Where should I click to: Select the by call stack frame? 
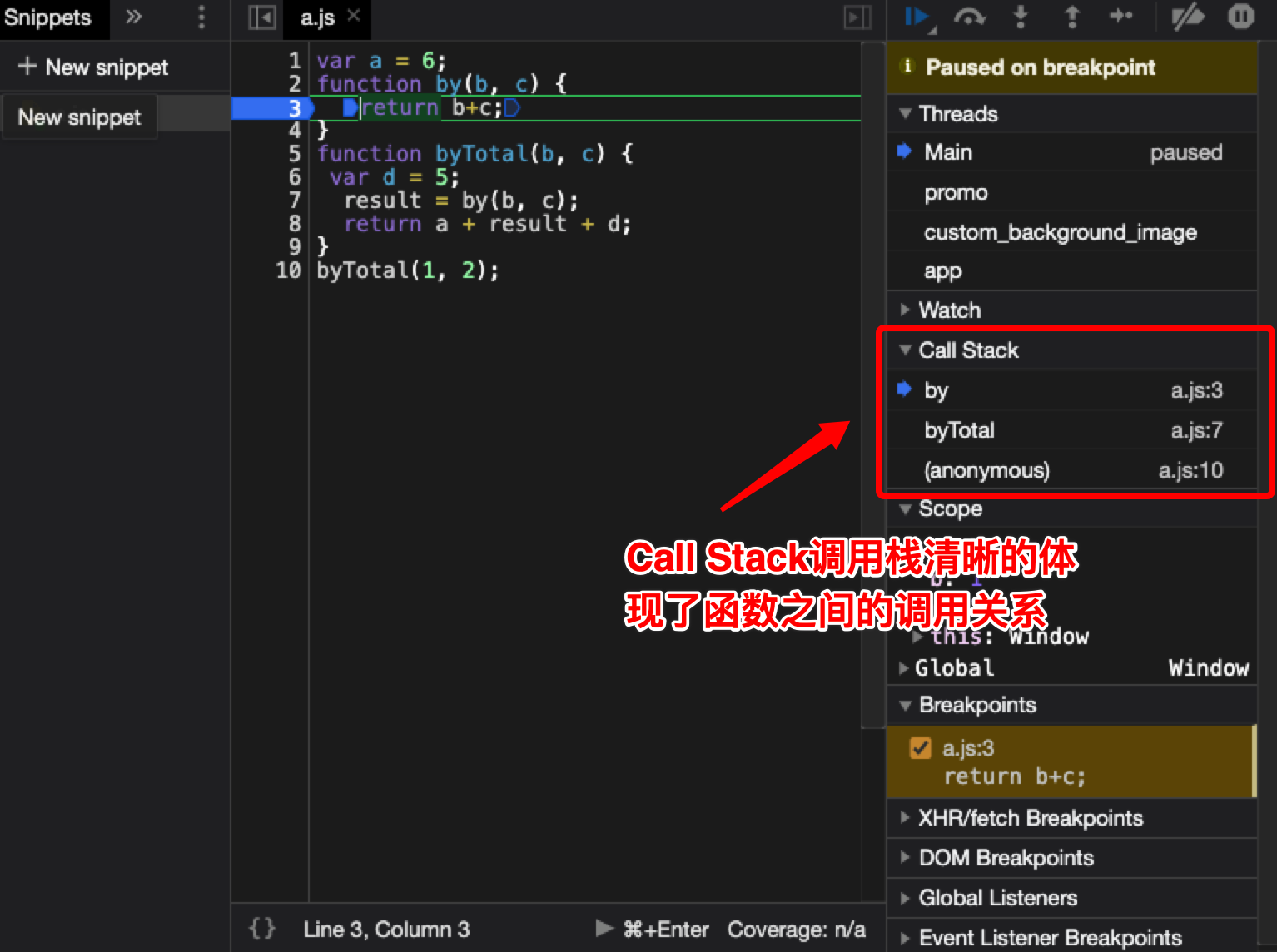click(1071, 390)
